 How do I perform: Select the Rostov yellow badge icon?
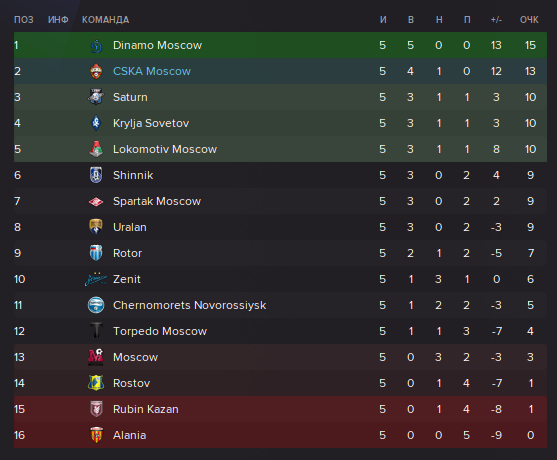pos(96,383)
